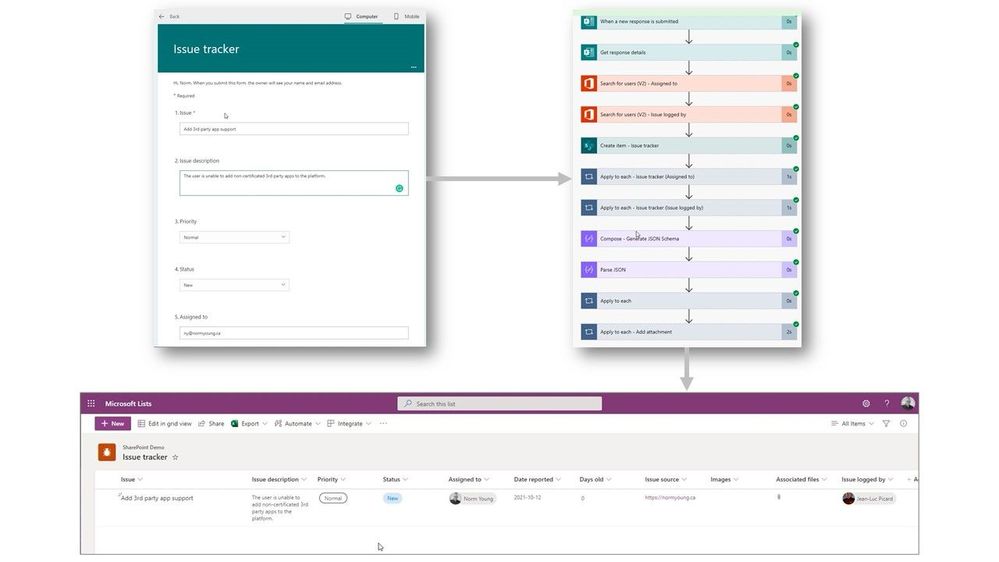Open more commands ellipsis in Lists toolbar
Viewport: 999px width, 562px height.
[x=383, y=423]
